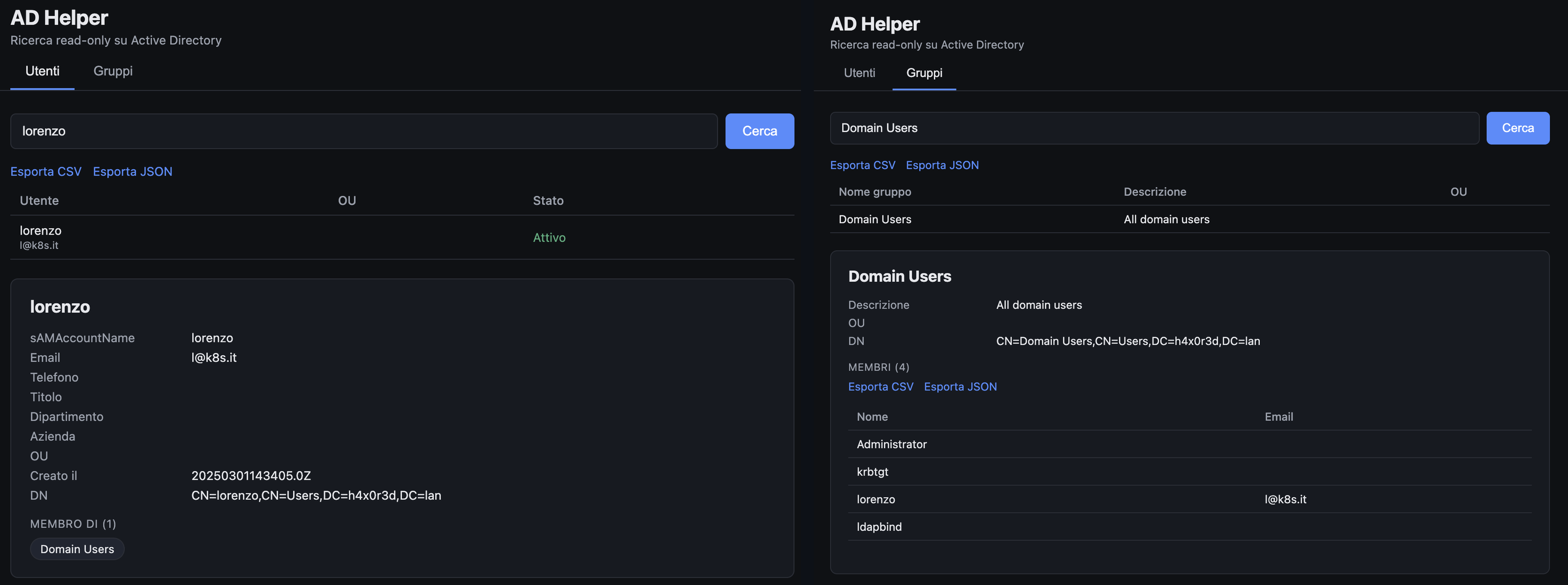The height and width of the screenshot is (585, 1568).
Task: Click sAMAccountName value lorenzo in user details
Action: click(x=212, y=338)
